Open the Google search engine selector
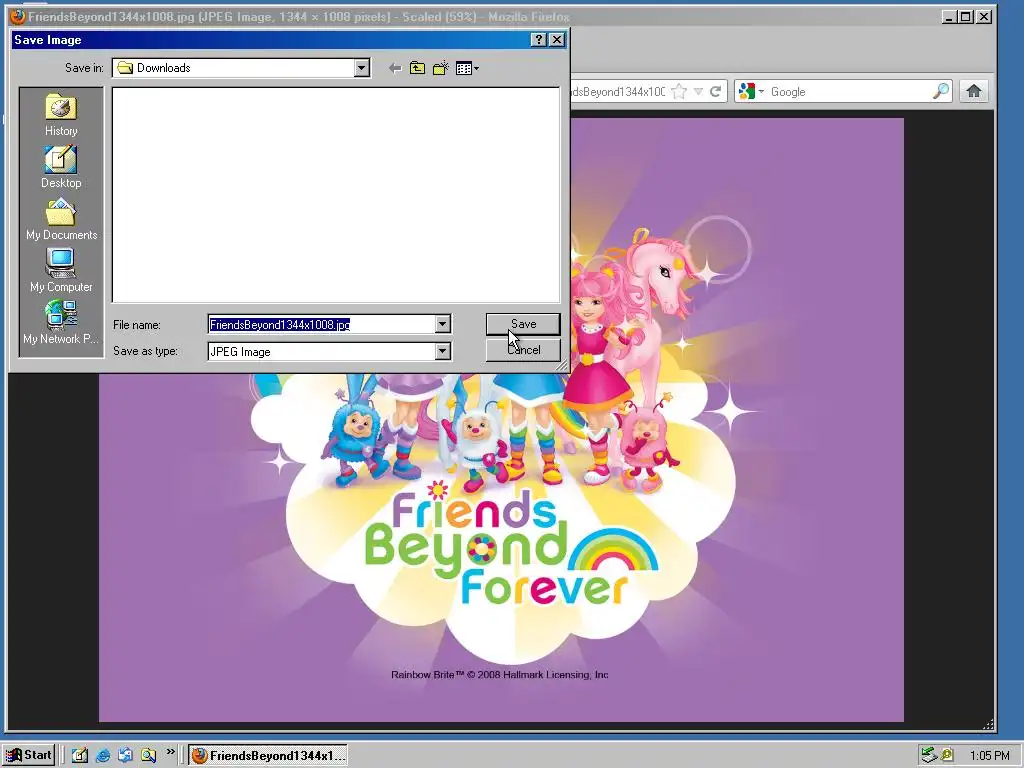 coord(751,91)
